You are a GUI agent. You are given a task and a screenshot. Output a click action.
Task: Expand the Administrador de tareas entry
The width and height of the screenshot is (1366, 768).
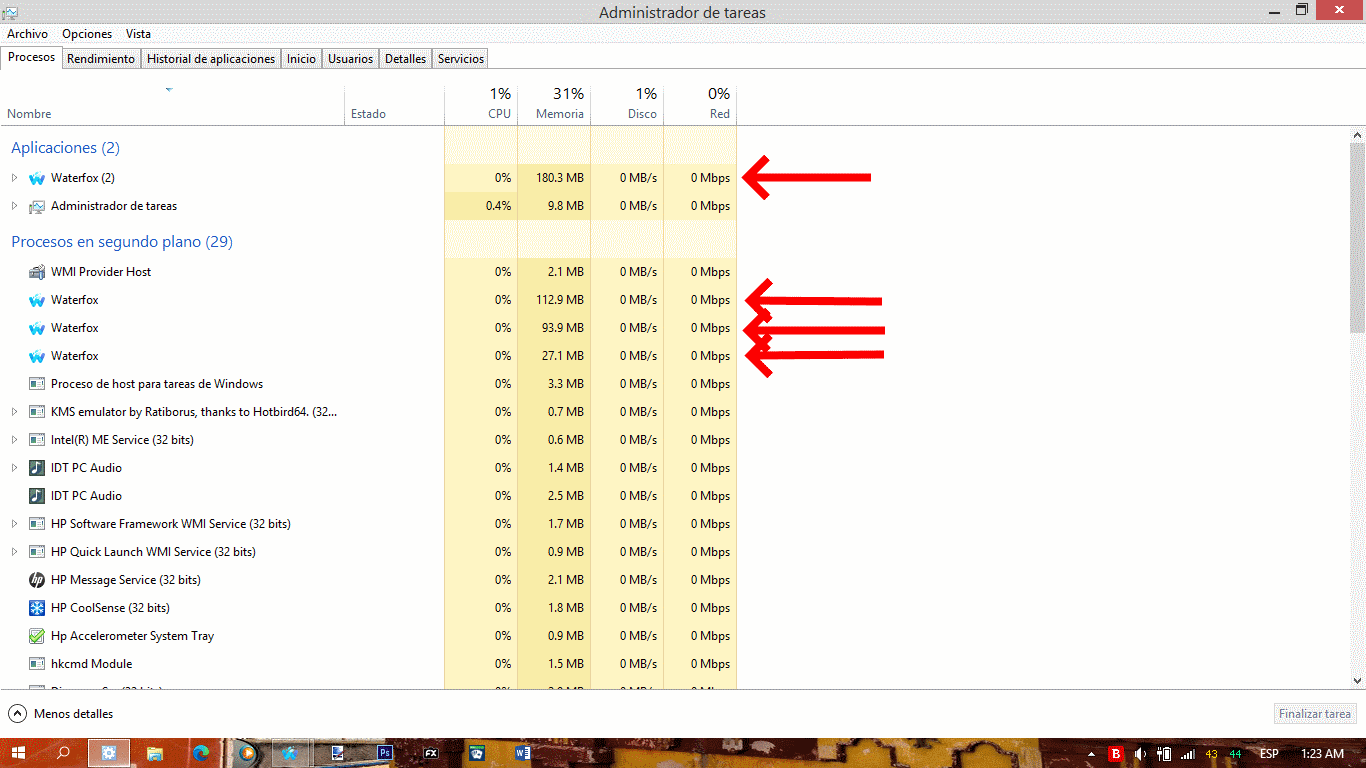(x=14, y=206)
